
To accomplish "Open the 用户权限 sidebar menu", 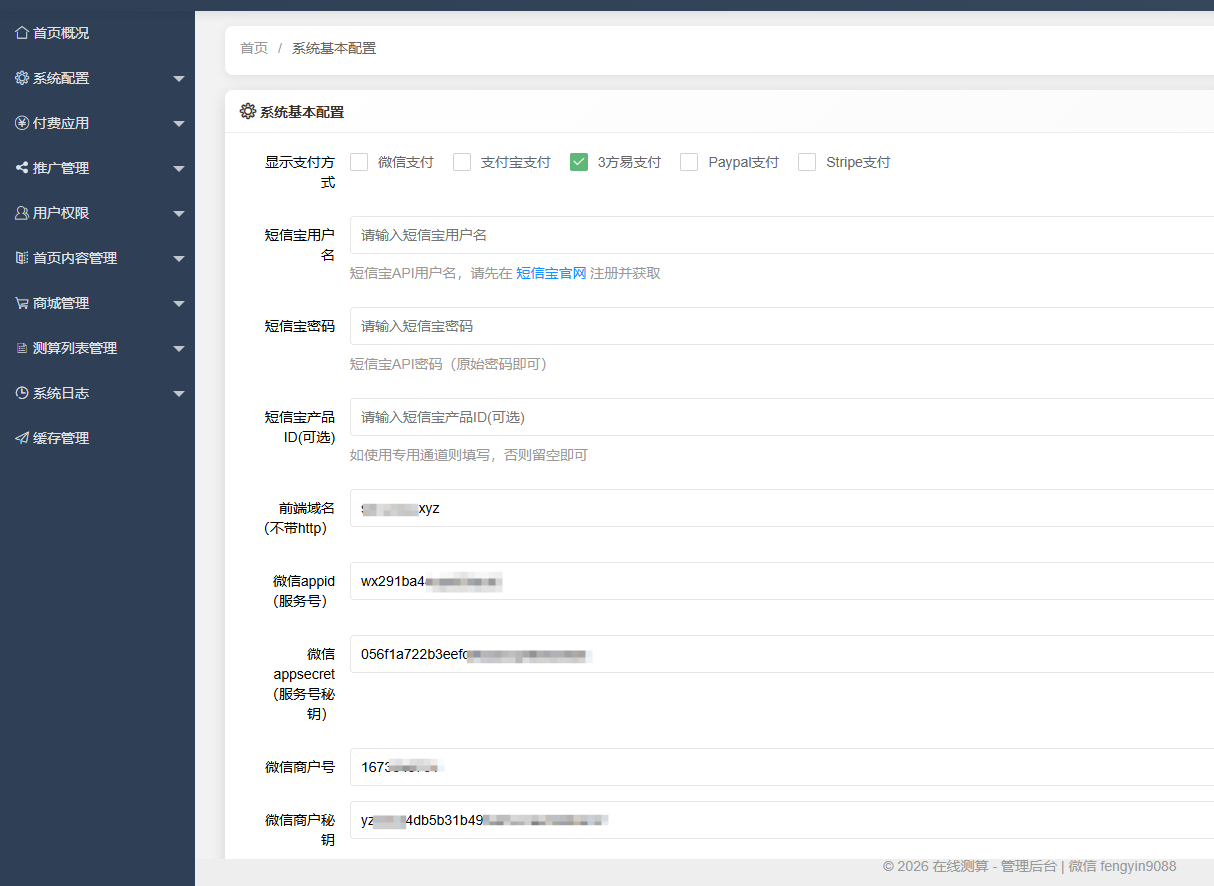I will (97, 213).
